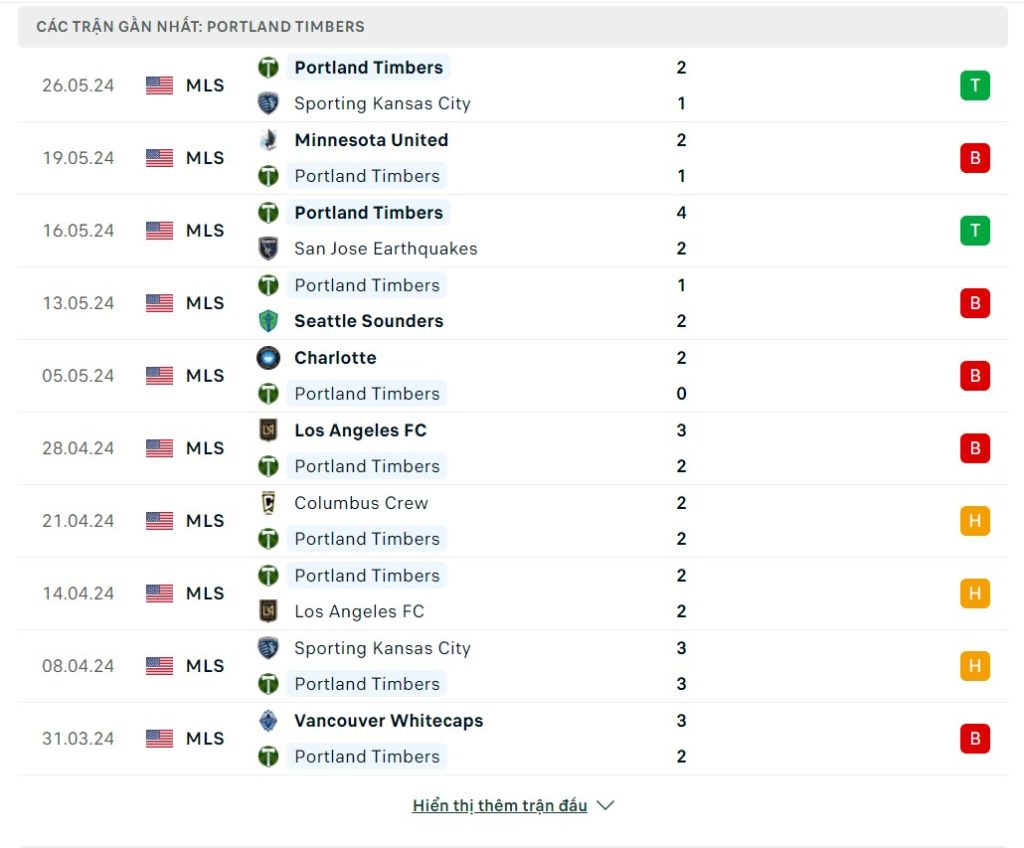This screenshot has height=848, width=1024.
Task: Click the US flag icon for 26.05.24 match
Action: pos(159,86)
